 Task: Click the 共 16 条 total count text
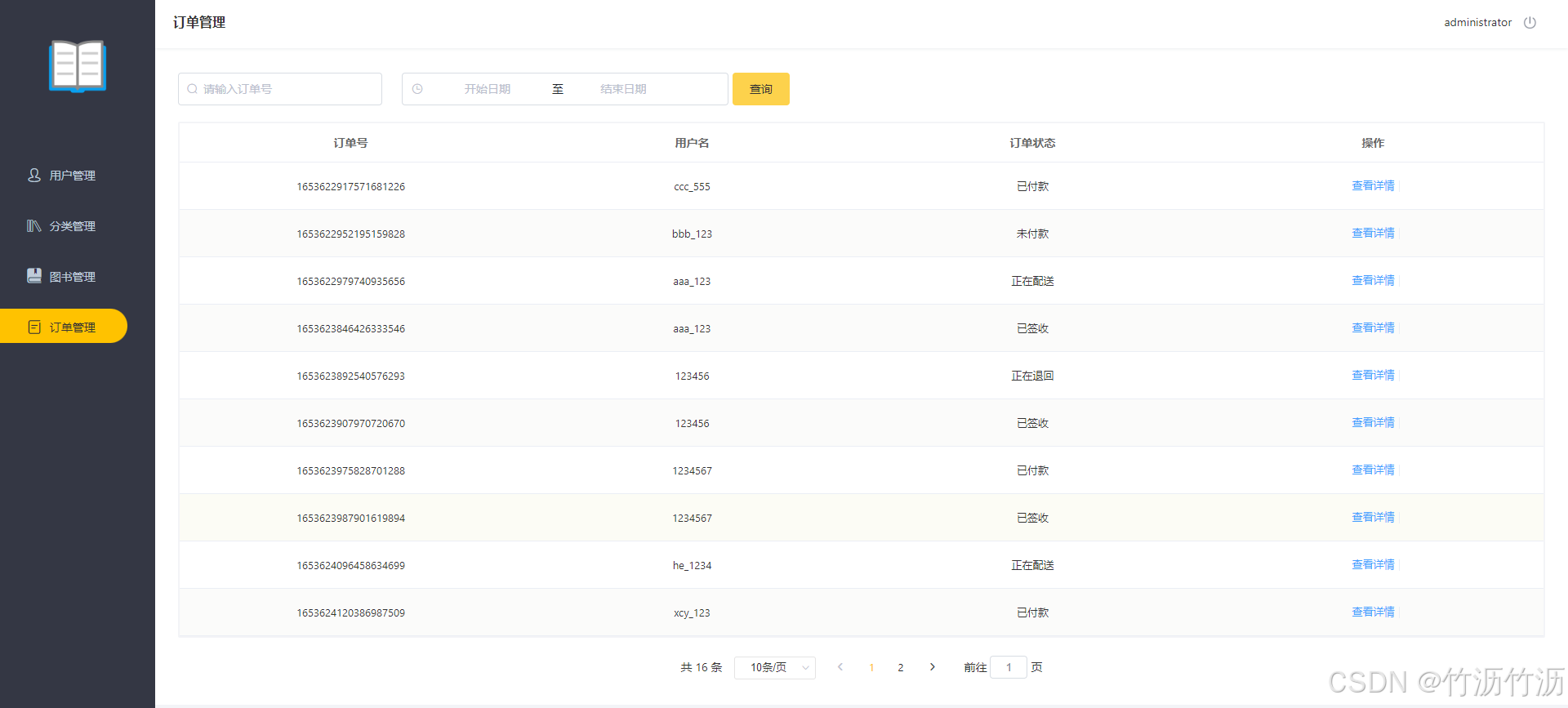[x=702, y=668]
